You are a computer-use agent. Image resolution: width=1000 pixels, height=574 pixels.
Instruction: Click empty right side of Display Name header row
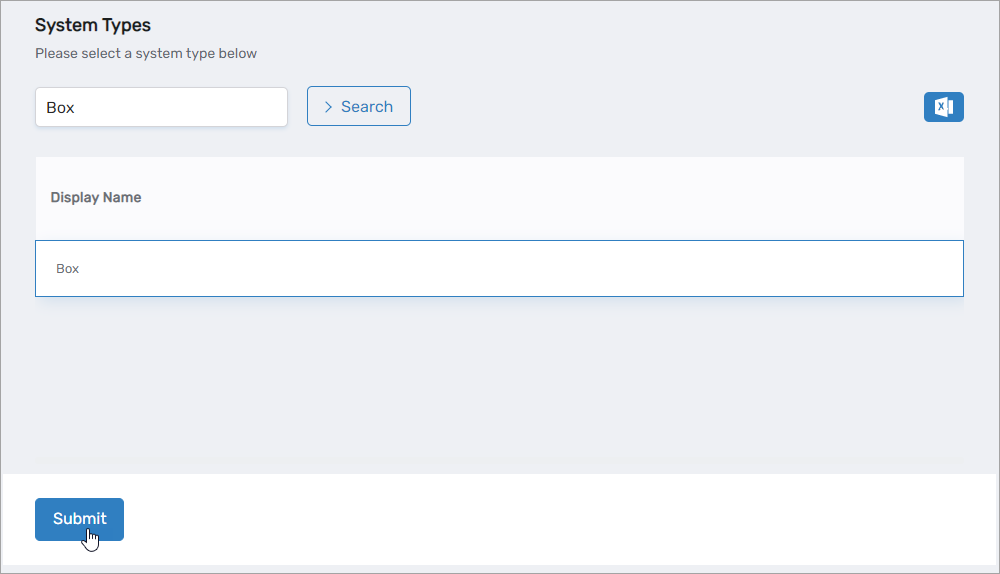(x=700, y=198)
